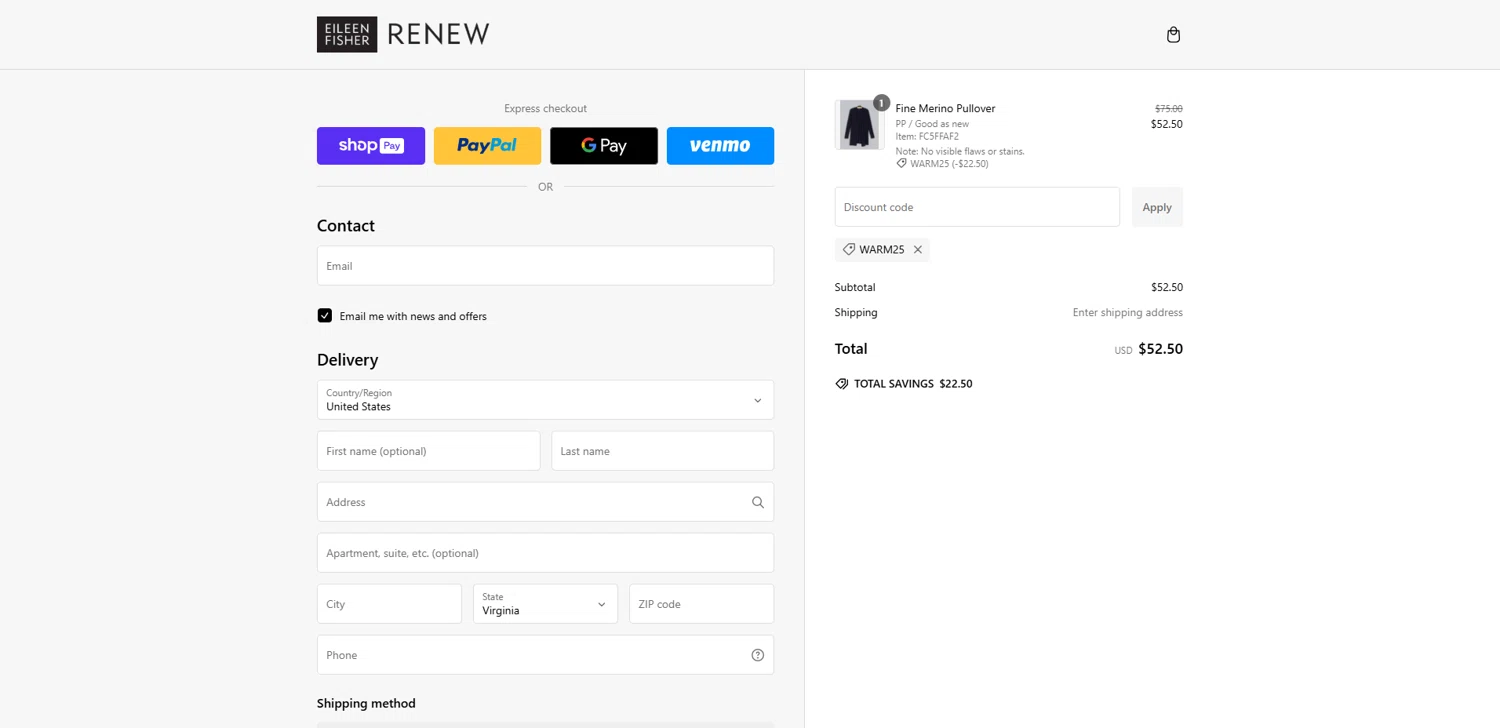Focus the Address input field

click(545, 502)
